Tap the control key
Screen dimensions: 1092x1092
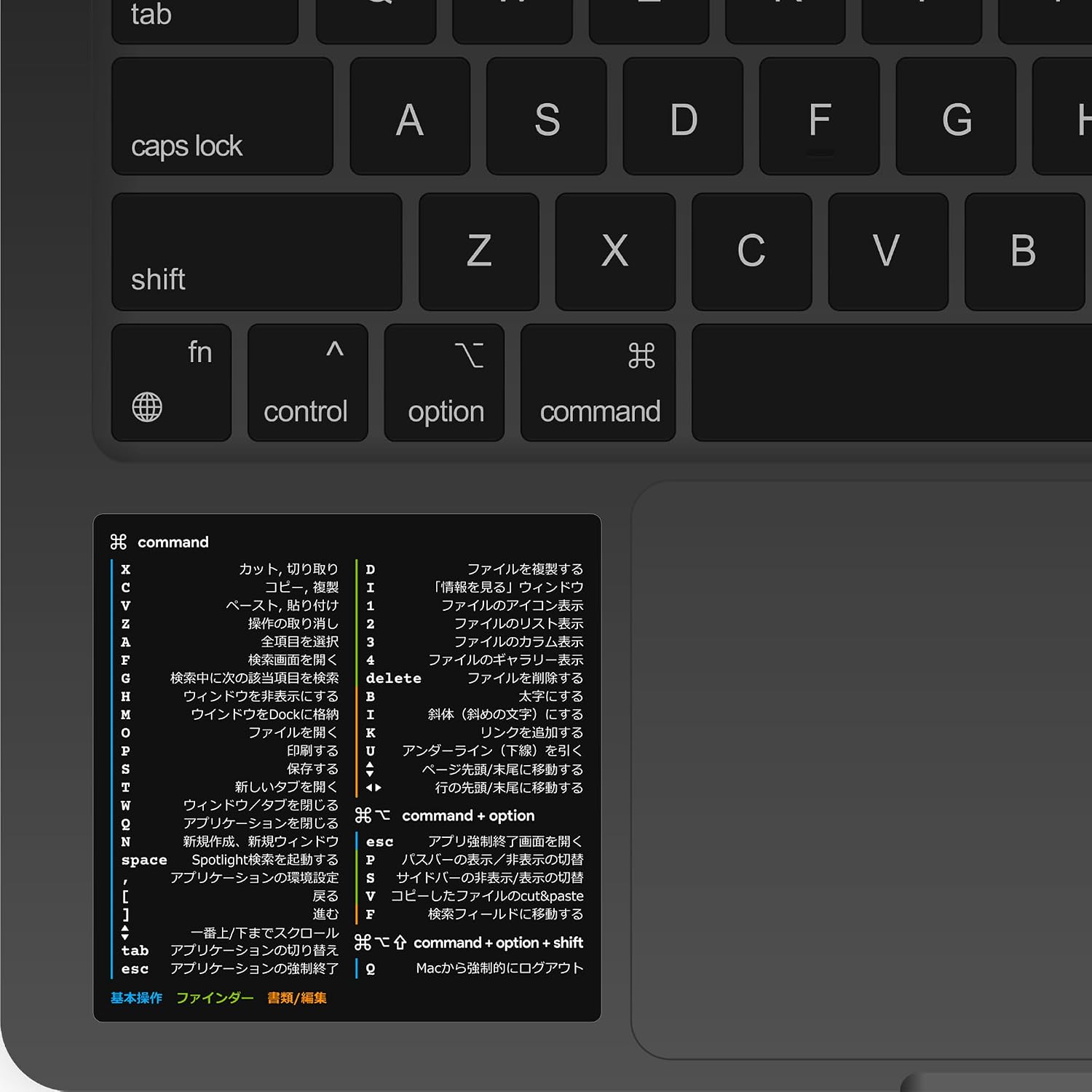(308, 383)
